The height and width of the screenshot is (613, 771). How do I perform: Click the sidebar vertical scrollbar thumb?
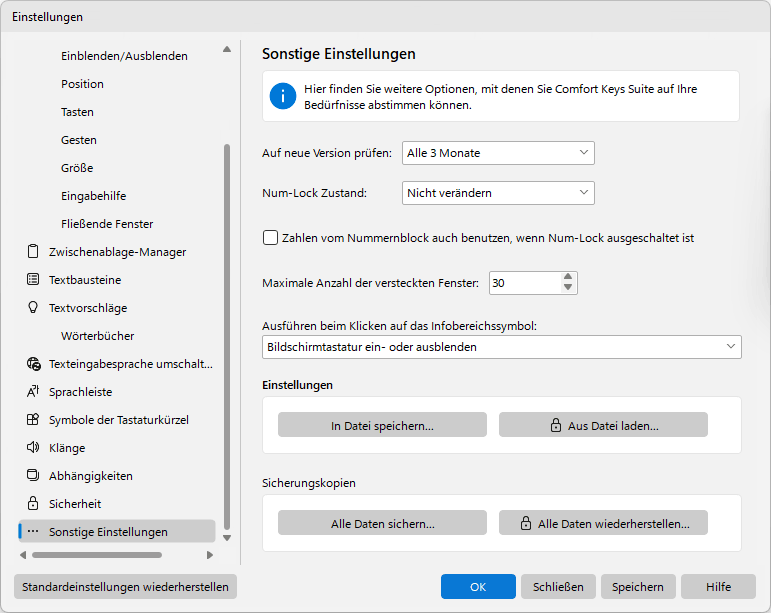227,337
